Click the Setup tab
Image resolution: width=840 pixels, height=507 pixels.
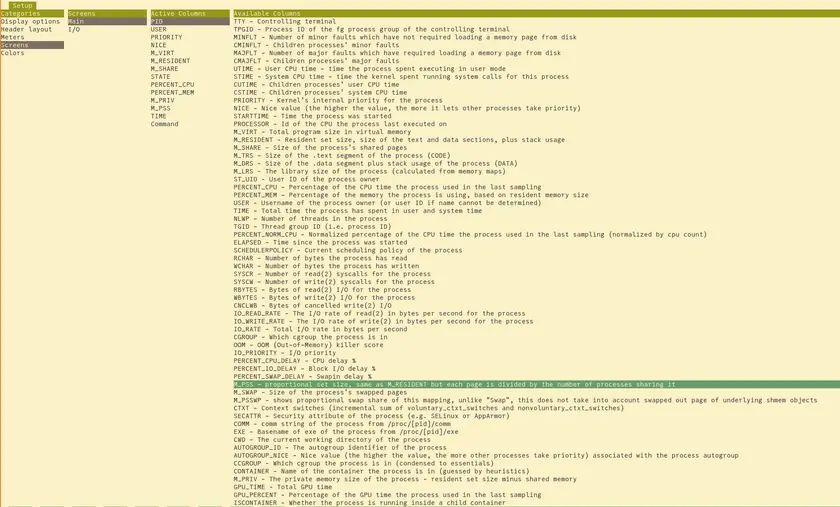pyautogui.click(x=22, y=6)
